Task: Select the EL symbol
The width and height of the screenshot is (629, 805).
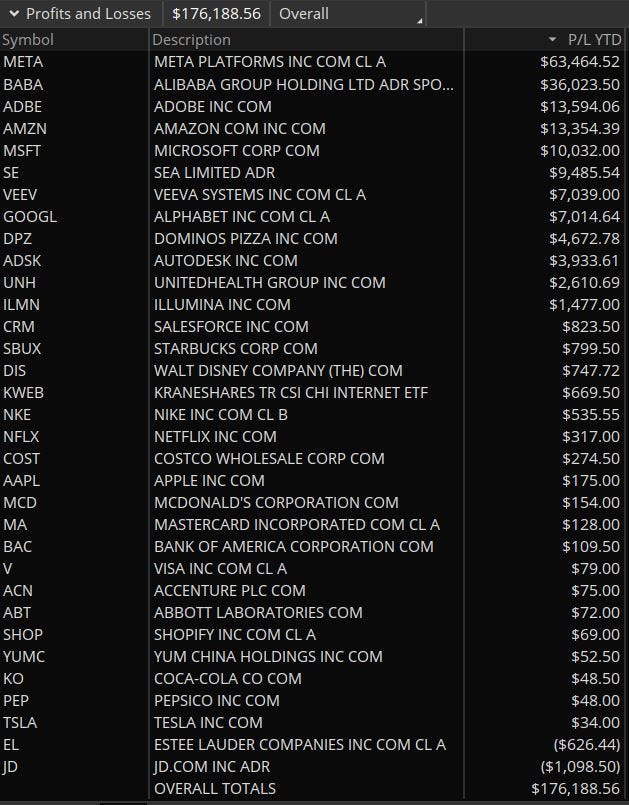Action: [11, 745]
